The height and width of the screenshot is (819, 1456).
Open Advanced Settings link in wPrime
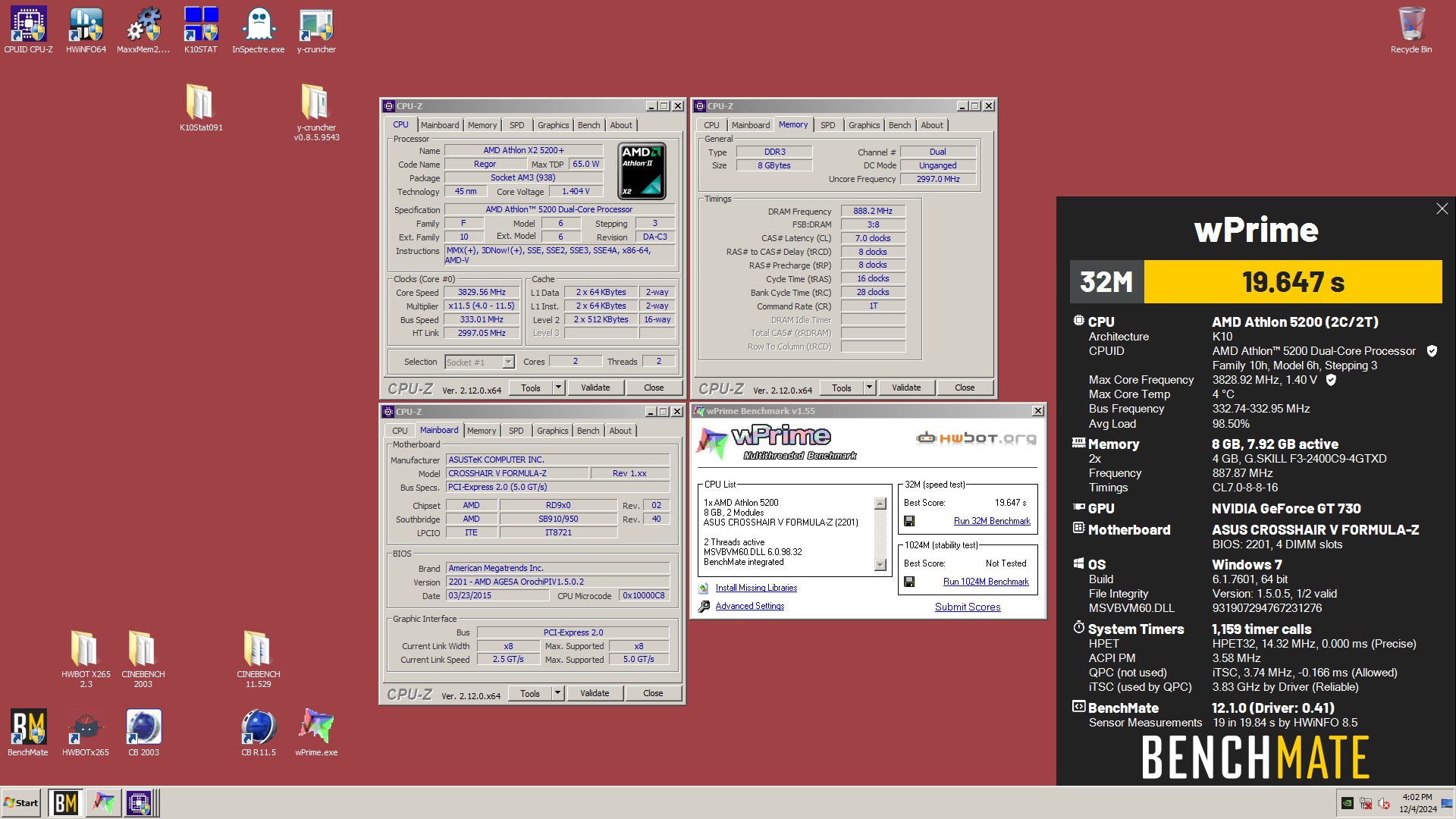(x=750, y=606)
